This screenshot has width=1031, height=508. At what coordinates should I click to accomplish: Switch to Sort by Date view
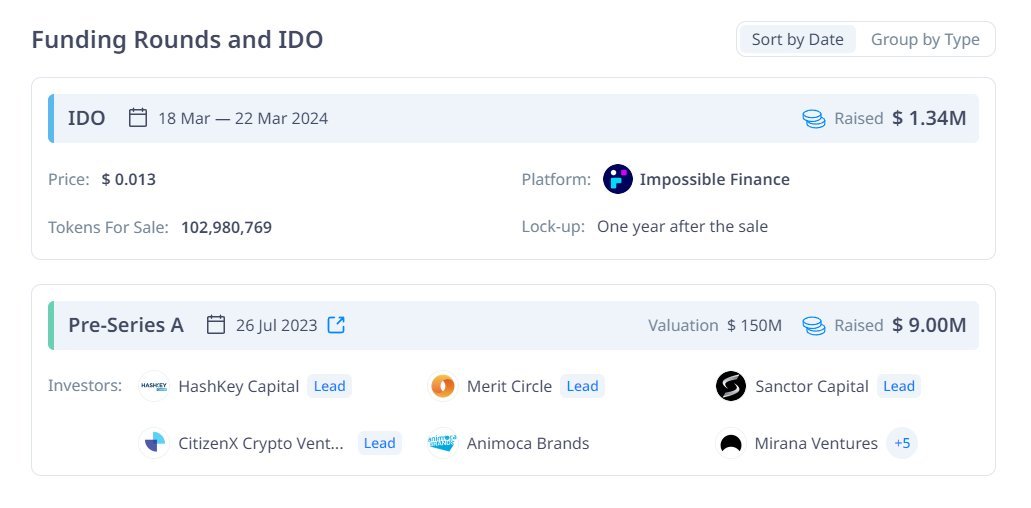[797, 40]
